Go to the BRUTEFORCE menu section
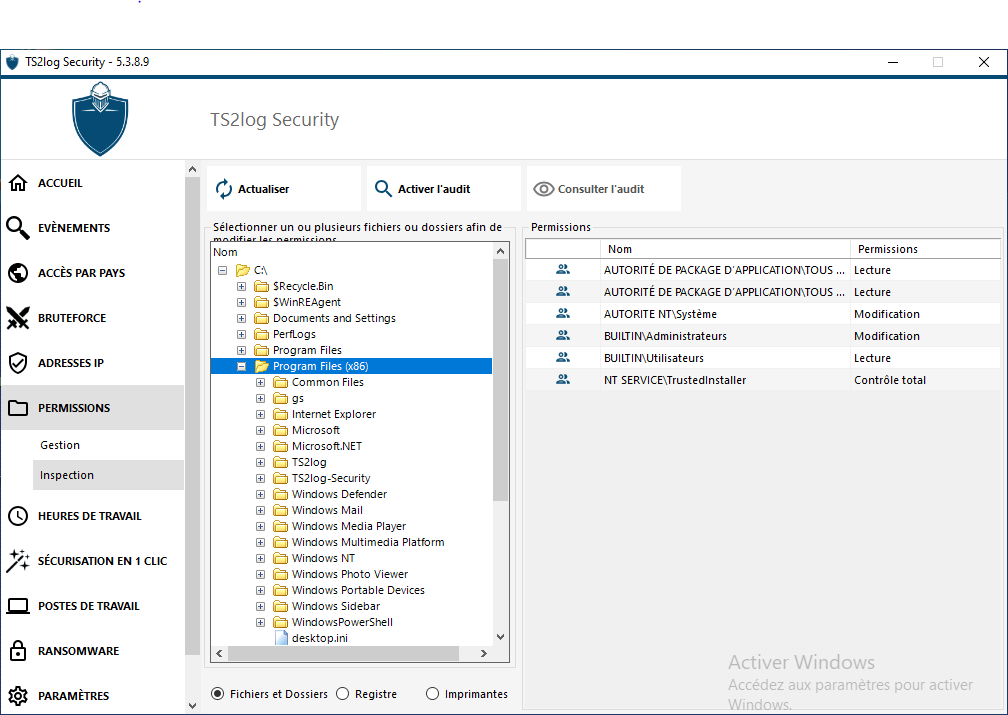The height and width of the screenshot is (715, 1008). [x=93, y=318]
